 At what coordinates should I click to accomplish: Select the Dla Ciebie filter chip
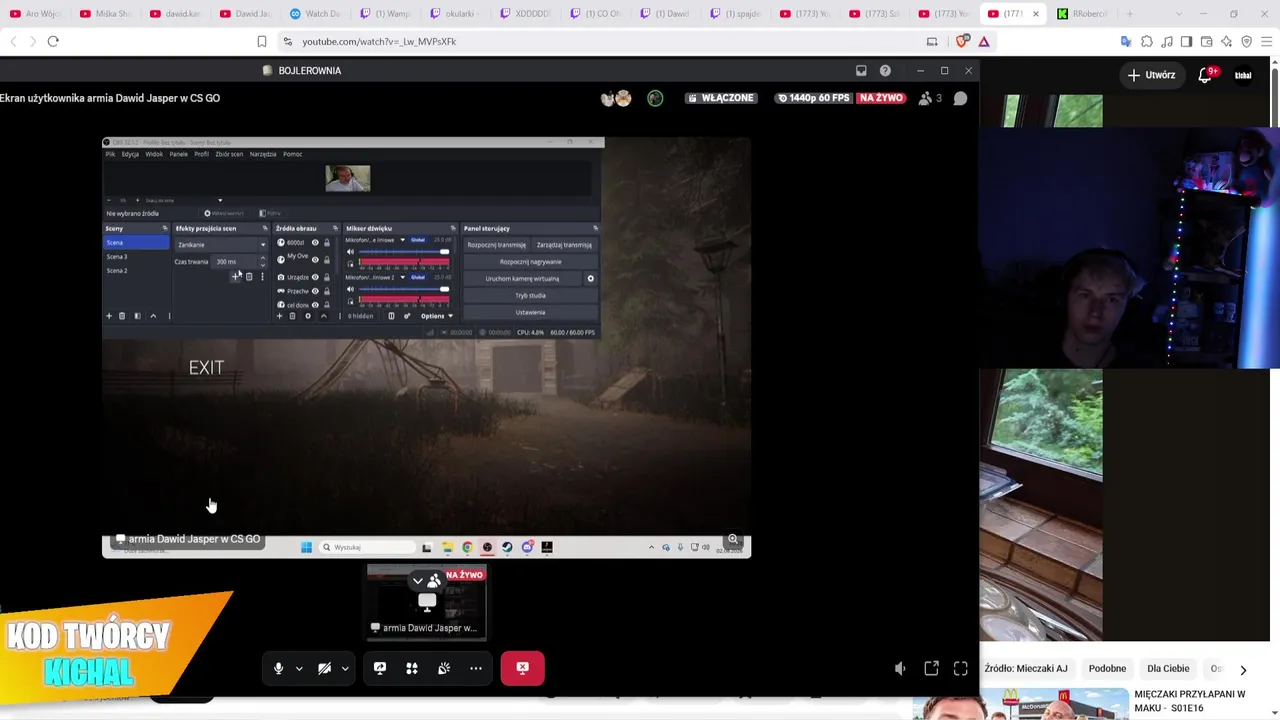[1168, 669]
